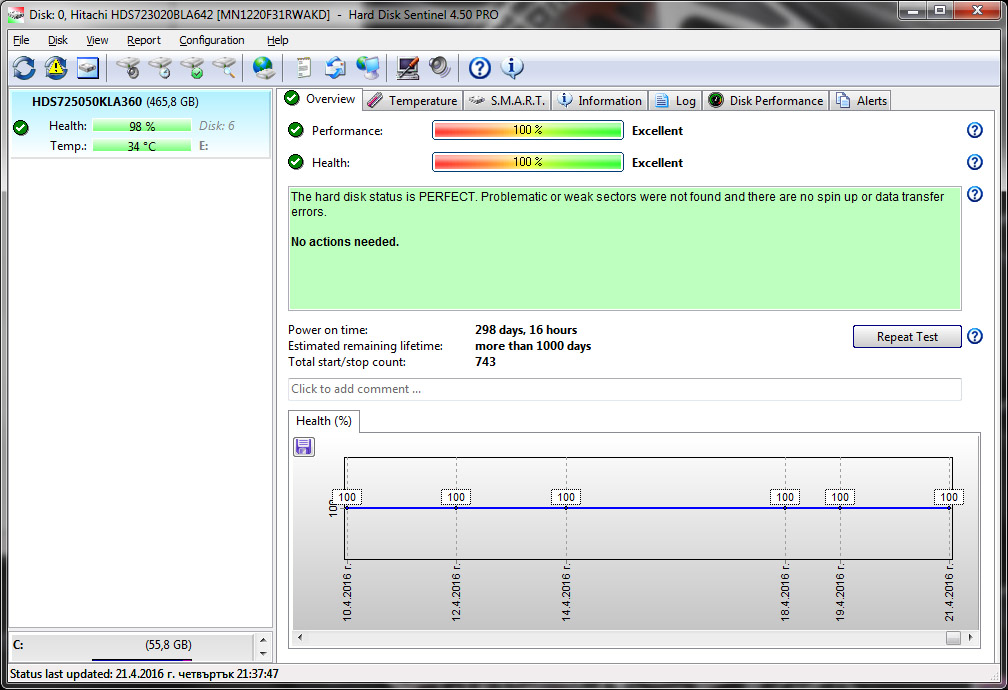Switch to the Information tab
The width and height of the screenshot is (1008, 690).
[600, 101]
